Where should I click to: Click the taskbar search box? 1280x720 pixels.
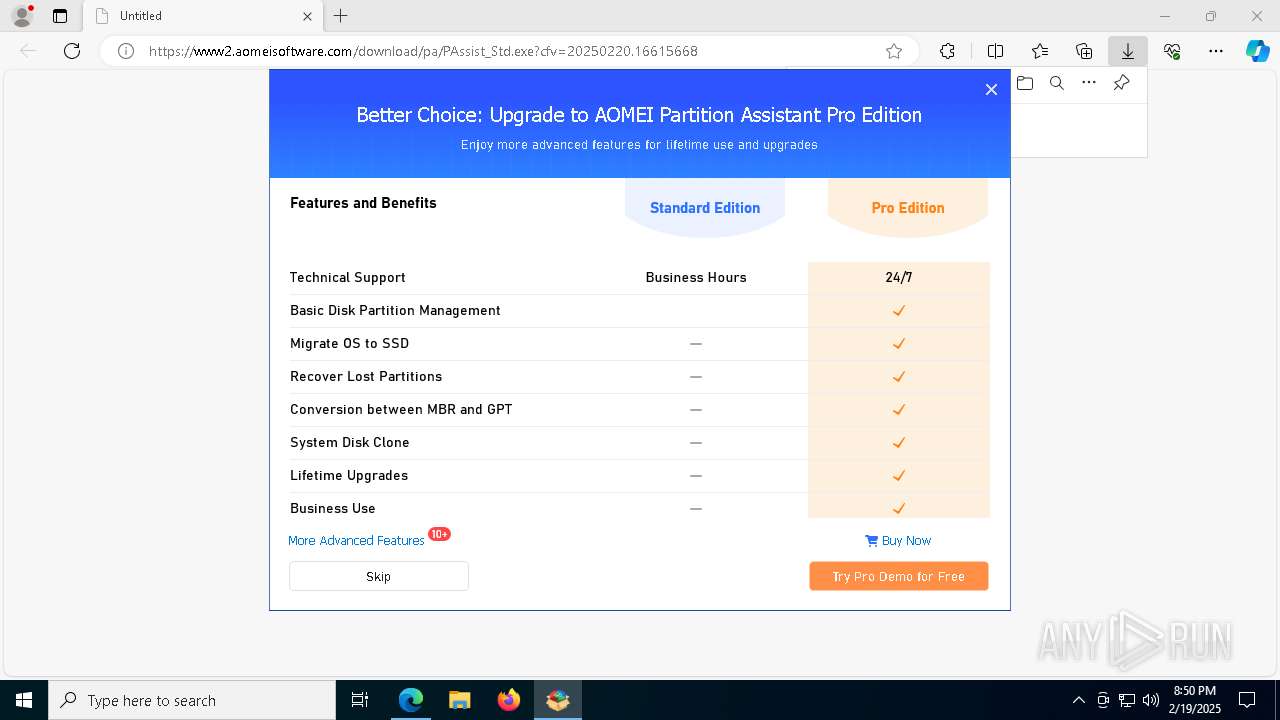[192, 700]
